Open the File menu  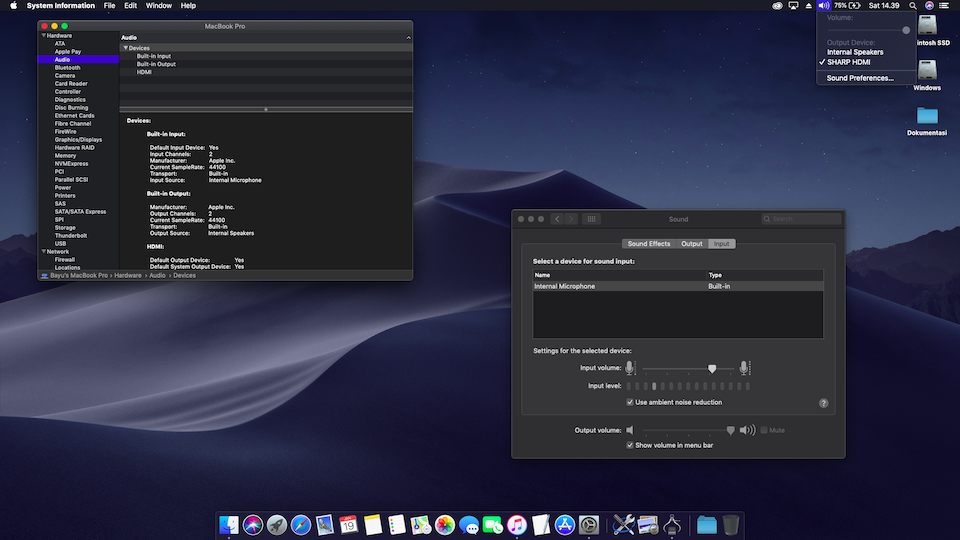[110, 6]
